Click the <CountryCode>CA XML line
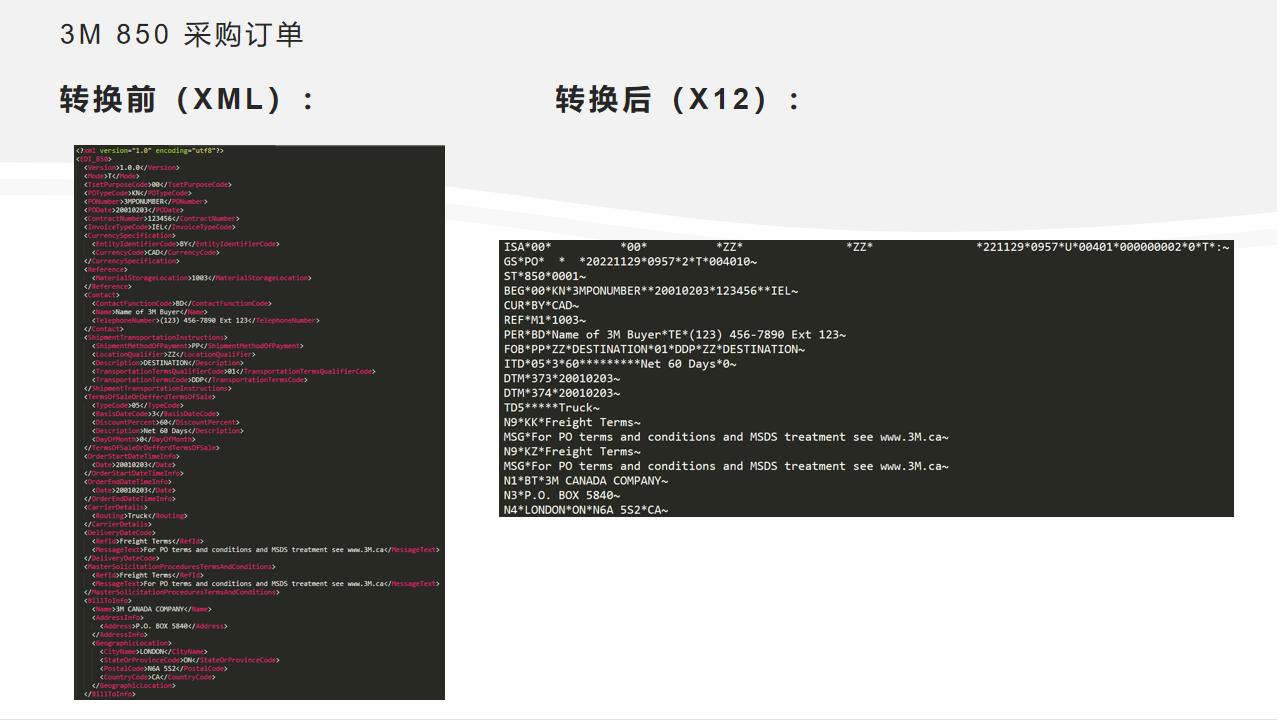 click(x=158, y=677)
